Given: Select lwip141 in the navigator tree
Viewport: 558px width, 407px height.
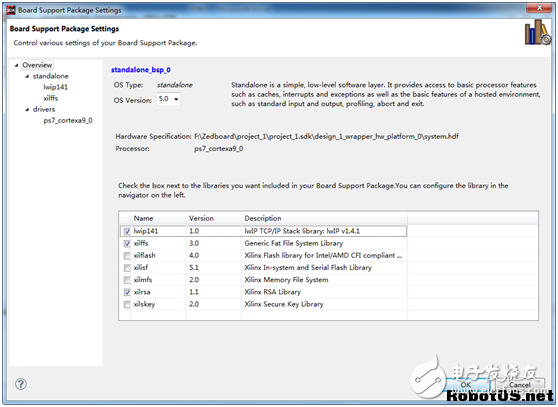Looking at the screenshot, I should pos(56,87).
